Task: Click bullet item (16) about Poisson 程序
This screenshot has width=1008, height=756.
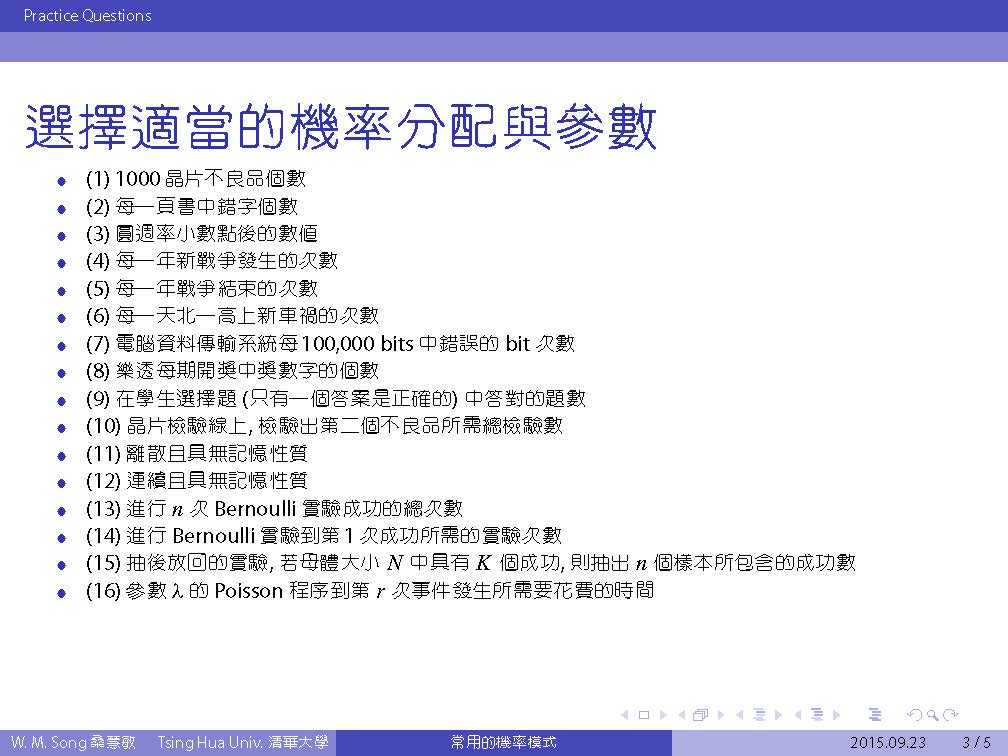Action: point(370,590)
